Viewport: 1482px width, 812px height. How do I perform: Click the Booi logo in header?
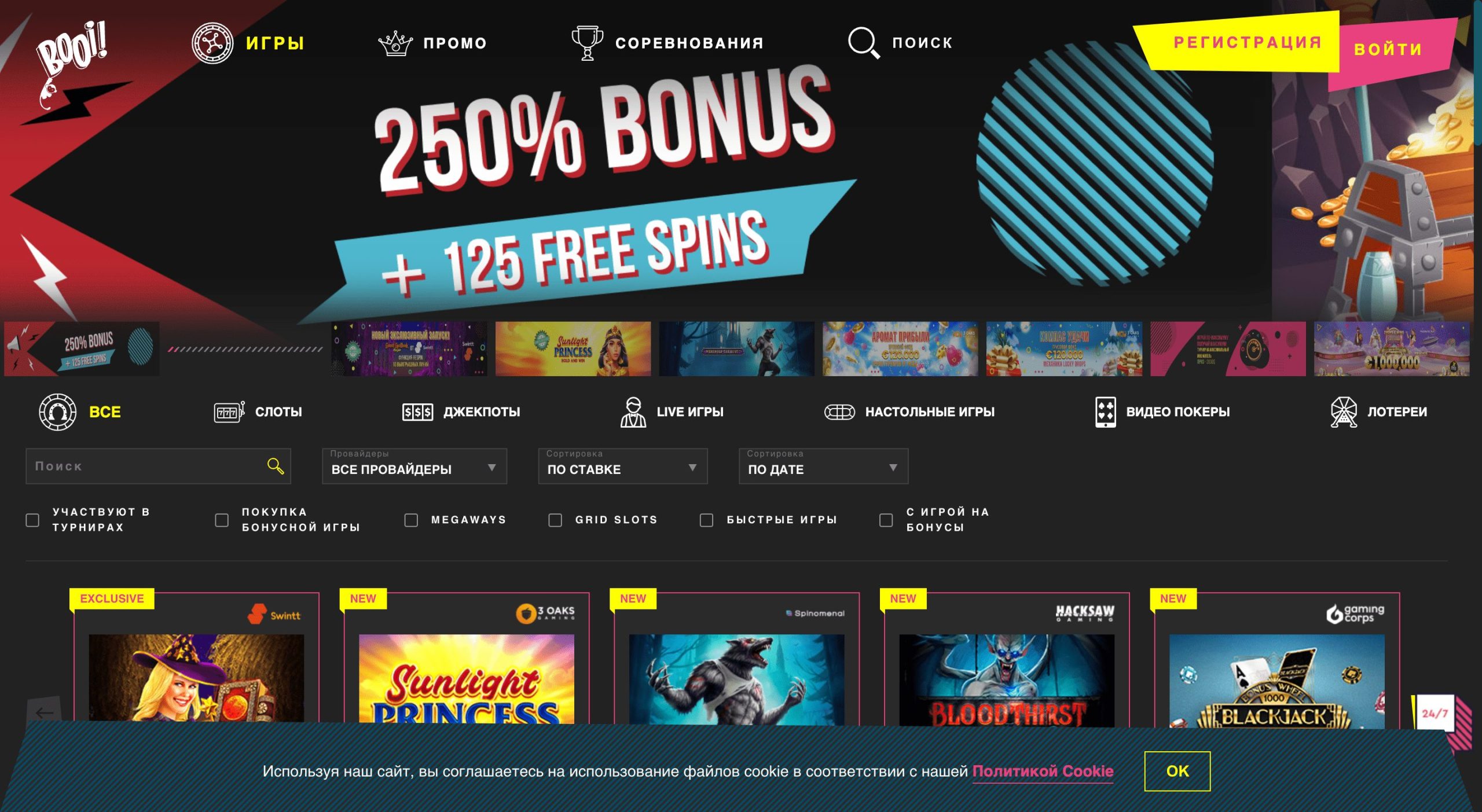coord(72,64)
